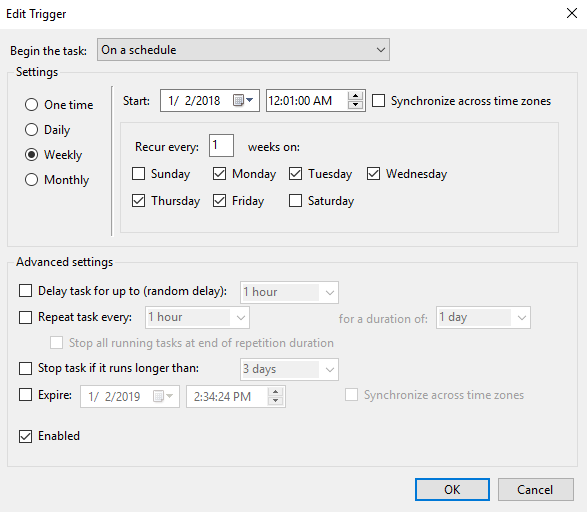
Task: Close the Edit Trigger dialog
Action: (x=572, y=13)
